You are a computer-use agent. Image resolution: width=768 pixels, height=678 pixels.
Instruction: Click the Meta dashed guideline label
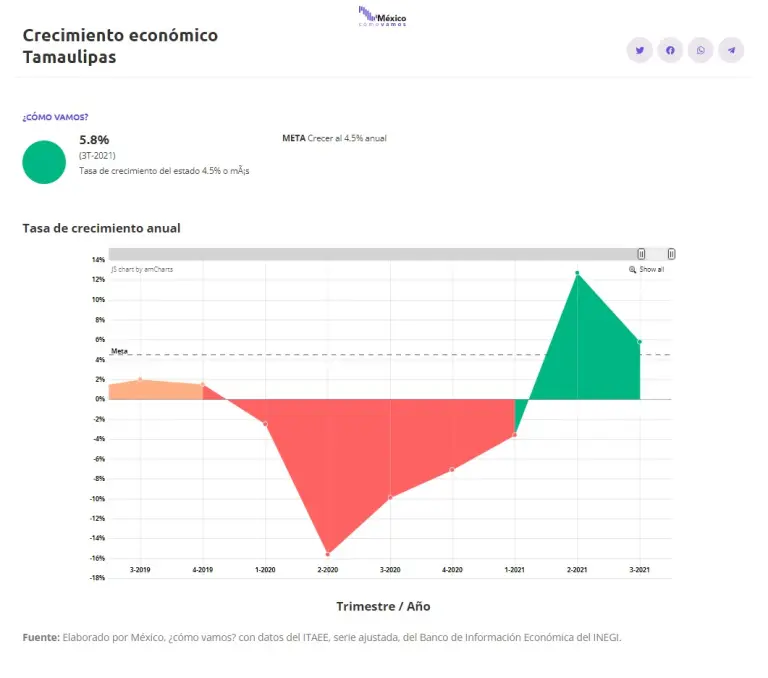(120, 351)
